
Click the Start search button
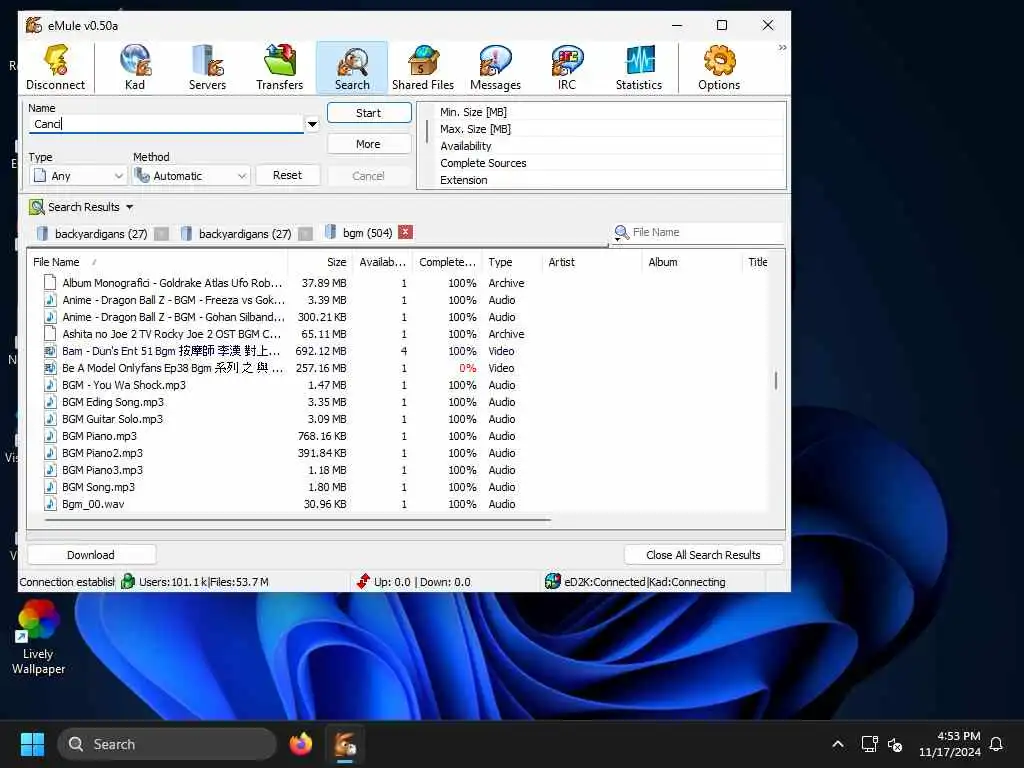click(x=369, y=113)
